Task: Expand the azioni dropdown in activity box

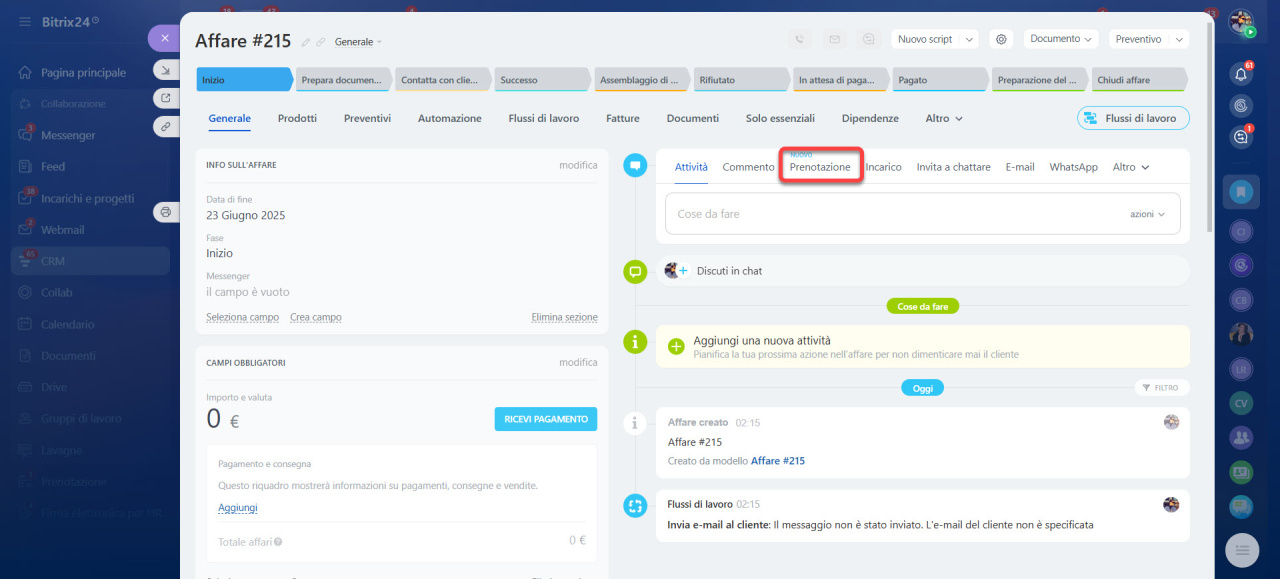Action: (x=1147, y=214)
